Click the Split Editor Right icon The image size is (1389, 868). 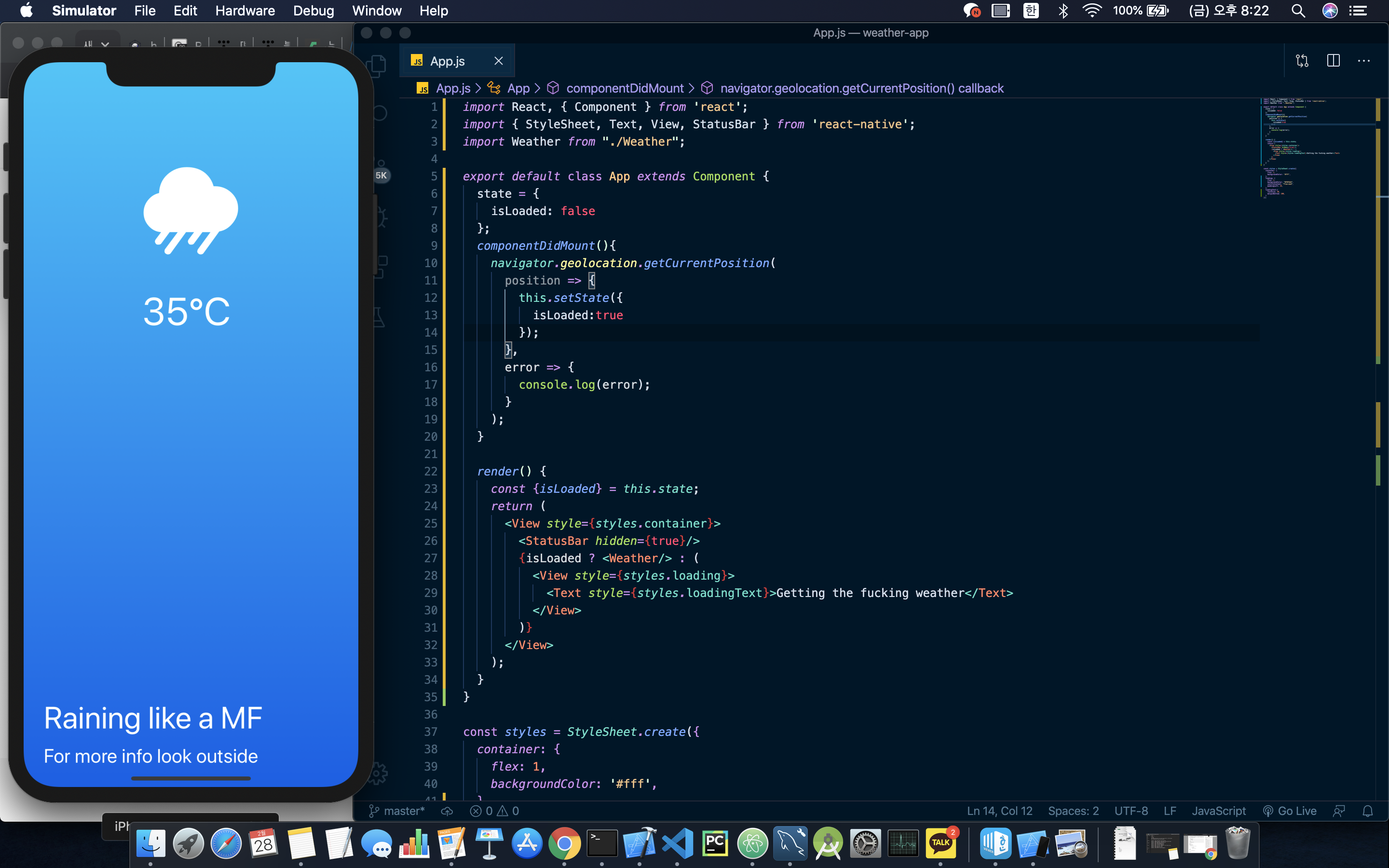(1333, 61)
